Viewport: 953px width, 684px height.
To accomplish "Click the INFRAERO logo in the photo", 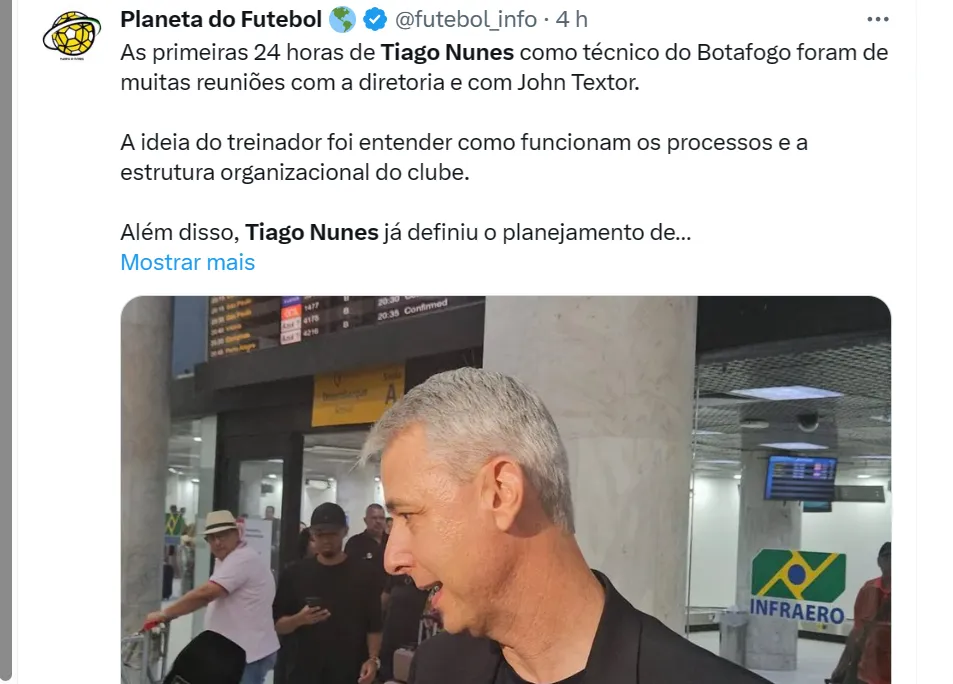I will (797, 587).
